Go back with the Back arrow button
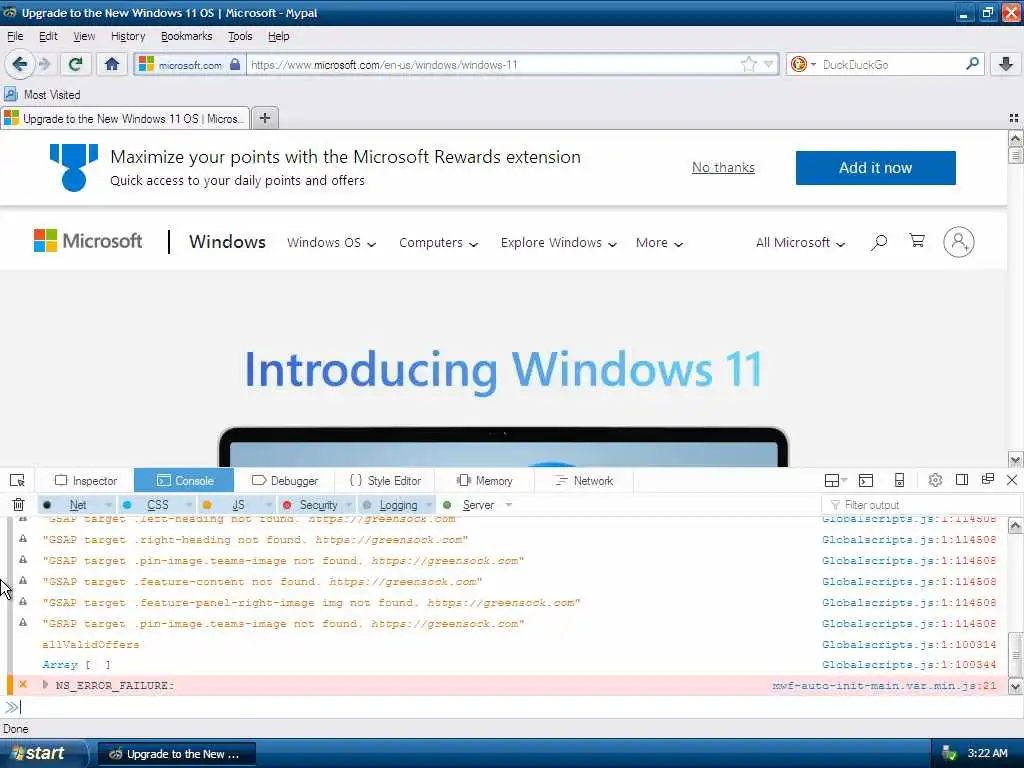 click(20, 64)
